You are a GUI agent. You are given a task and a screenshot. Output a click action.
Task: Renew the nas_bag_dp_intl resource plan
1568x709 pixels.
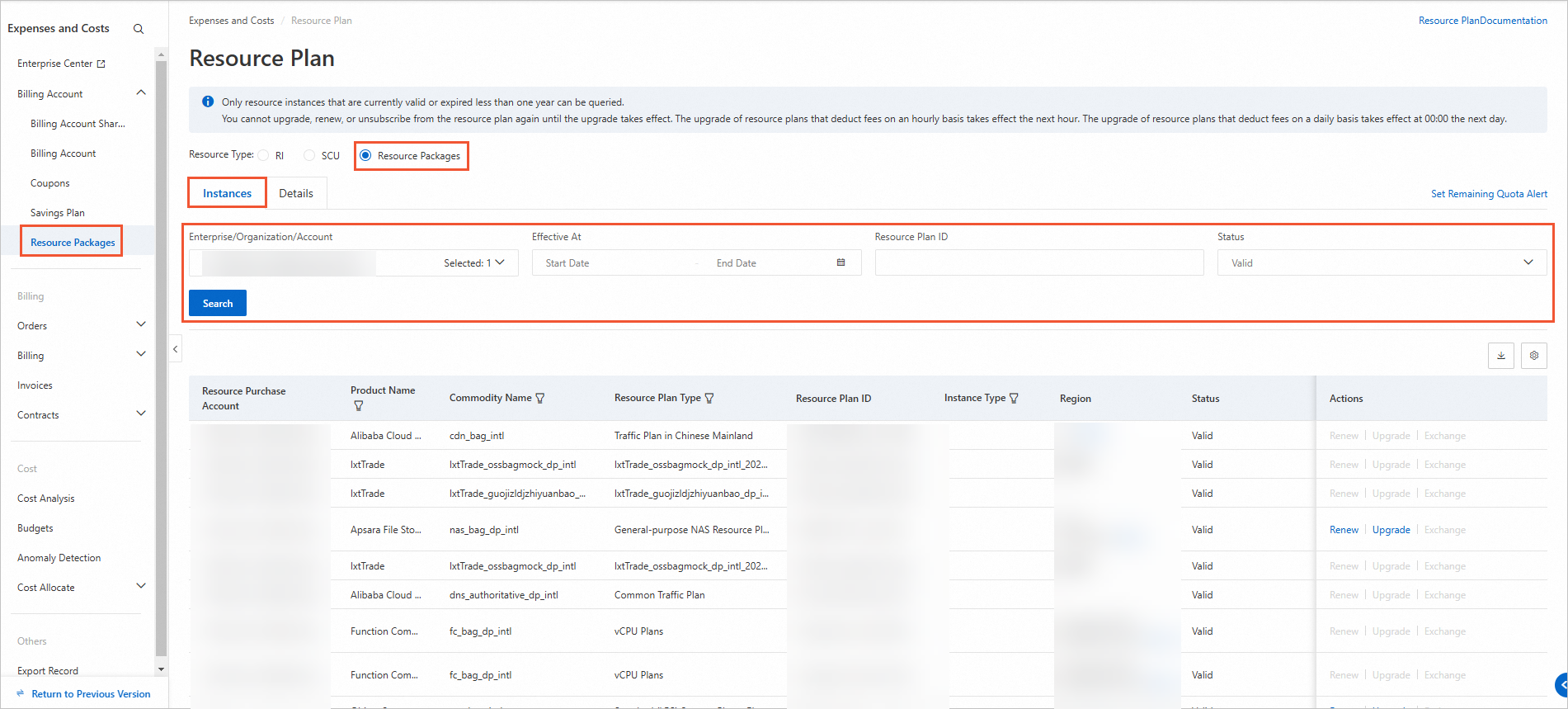click(x=1344, y=530)
